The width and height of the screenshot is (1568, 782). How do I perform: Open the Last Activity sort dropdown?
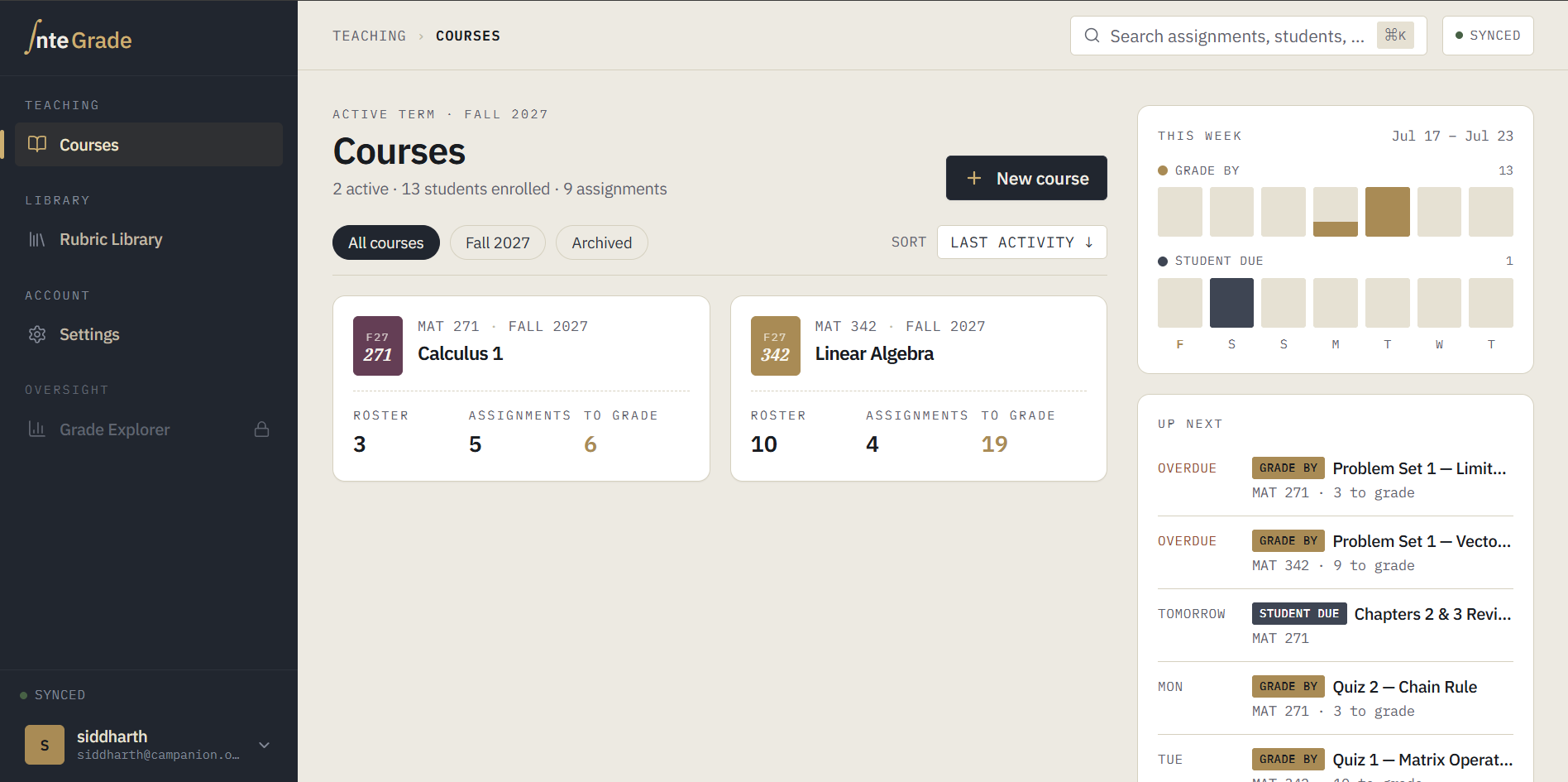pos(1021,242)
